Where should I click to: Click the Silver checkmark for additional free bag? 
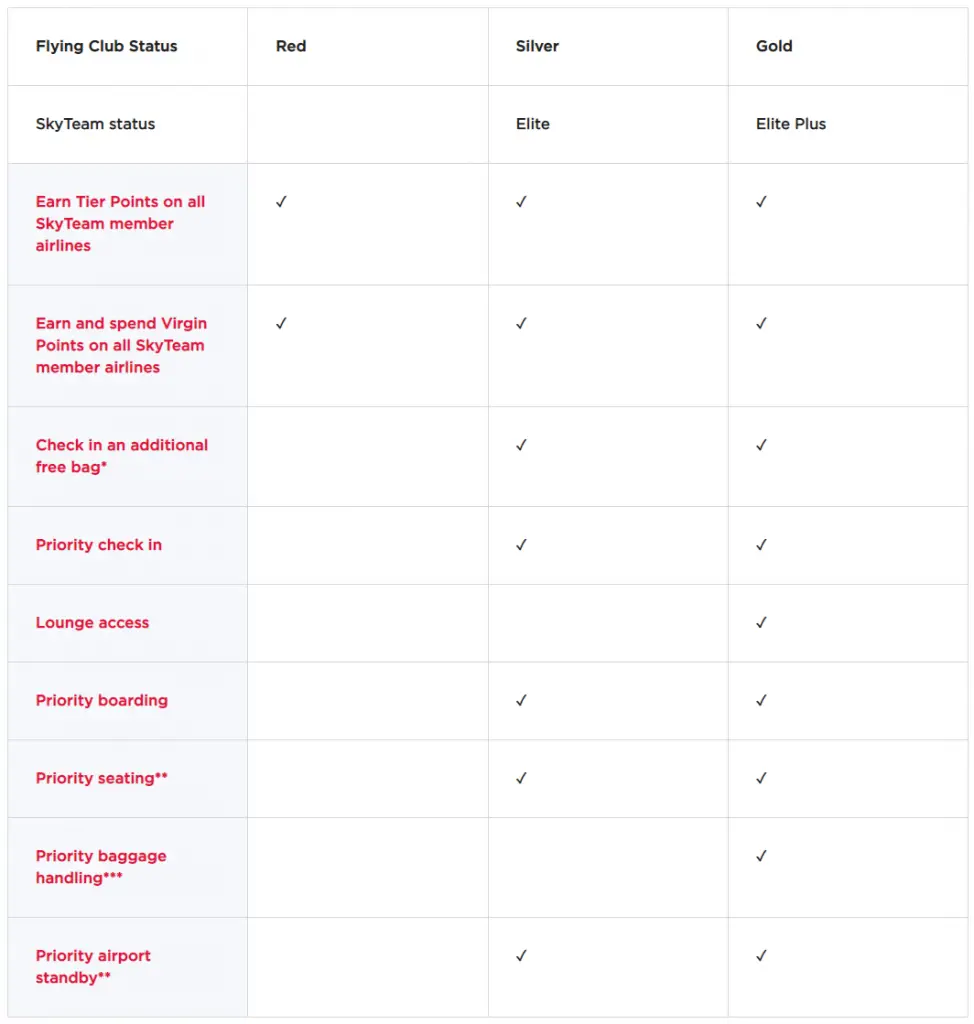[x=521, y=445]
